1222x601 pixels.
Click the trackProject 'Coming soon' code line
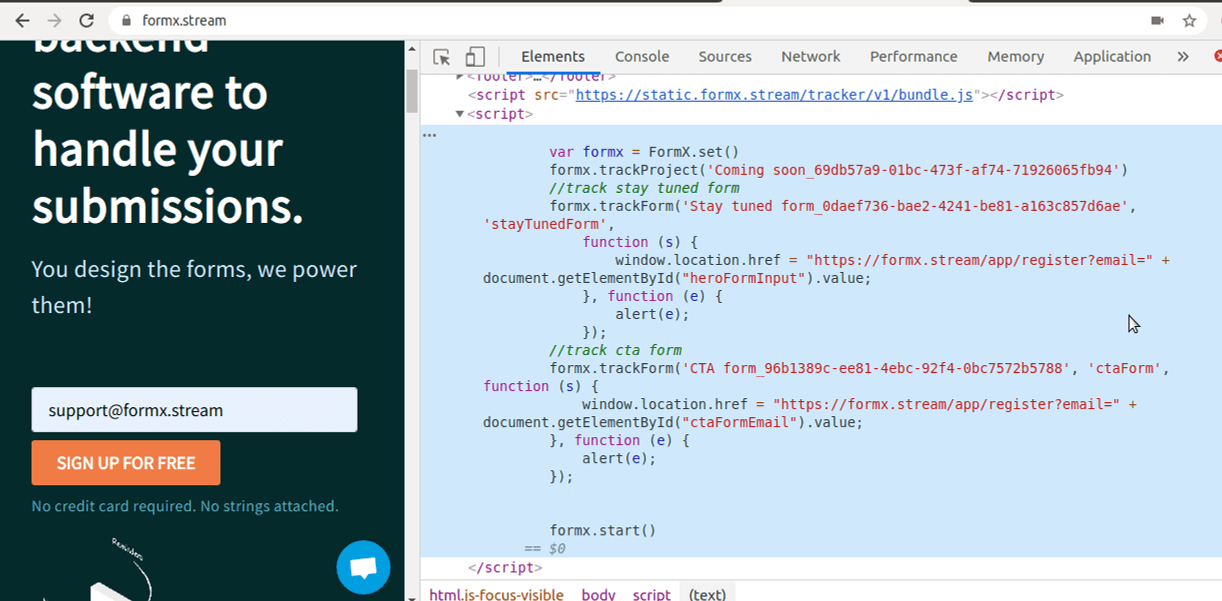coord(838,170)
